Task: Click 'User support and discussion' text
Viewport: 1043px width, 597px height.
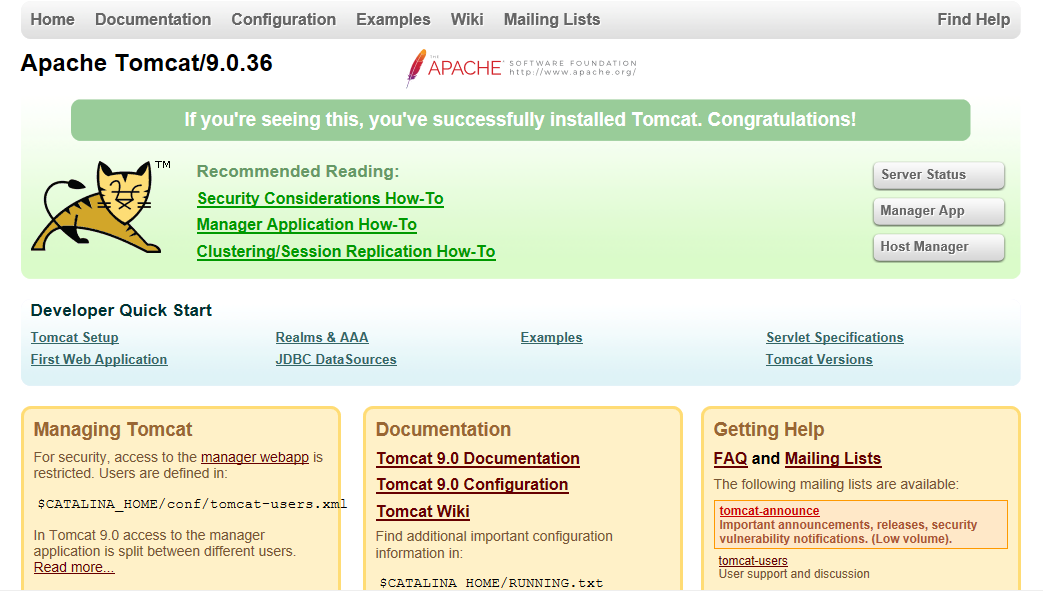Action: 794,574
